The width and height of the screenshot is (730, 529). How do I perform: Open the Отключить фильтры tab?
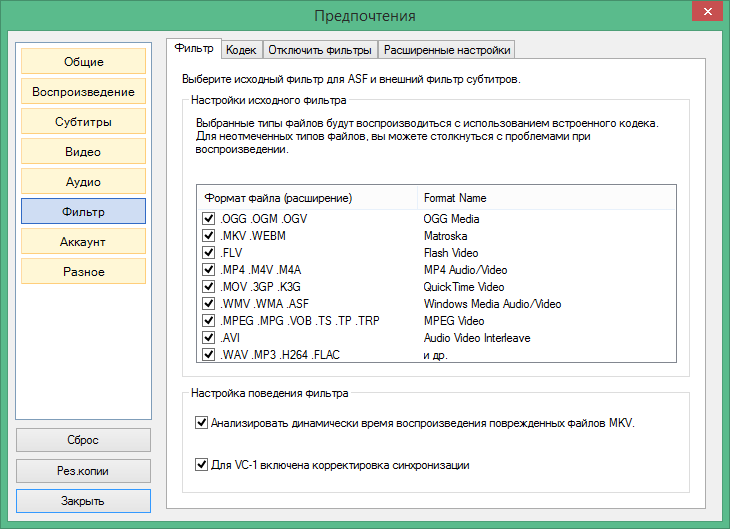(320, 50)
